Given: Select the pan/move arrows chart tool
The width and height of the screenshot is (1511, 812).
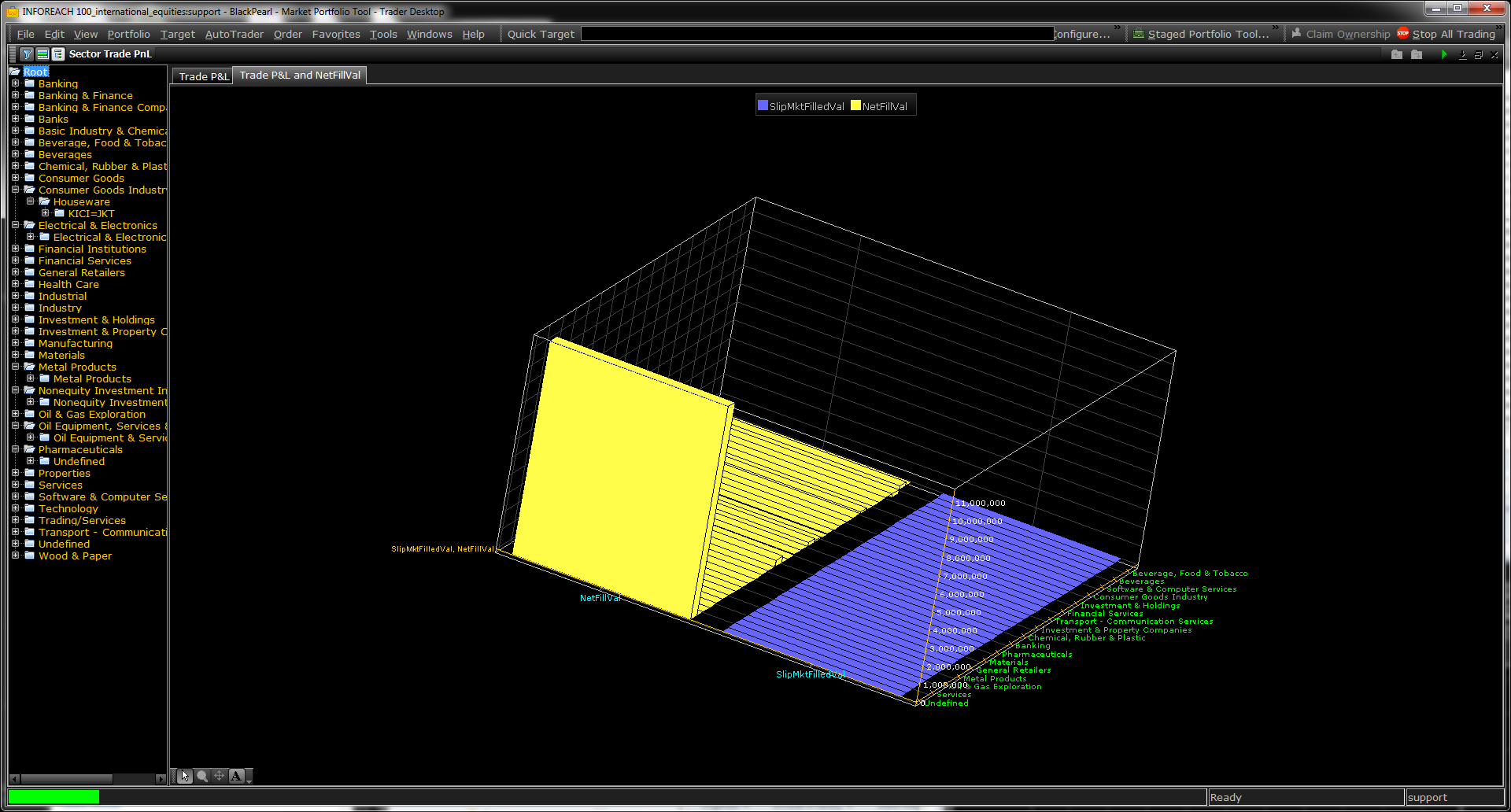Looking at the screenshot, I should 220,776.
